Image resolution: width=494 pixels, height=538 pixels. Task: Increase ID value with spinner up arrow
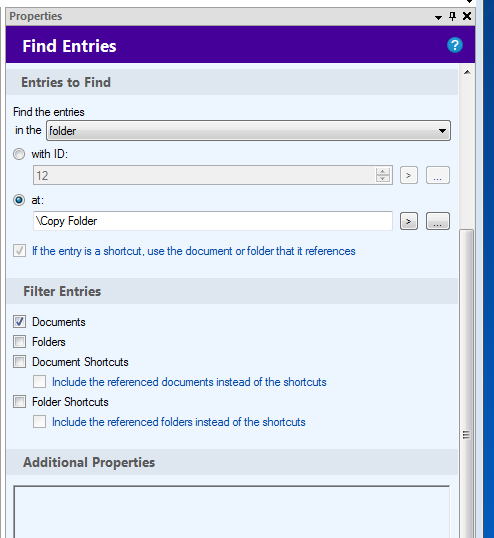click(383, 171)
